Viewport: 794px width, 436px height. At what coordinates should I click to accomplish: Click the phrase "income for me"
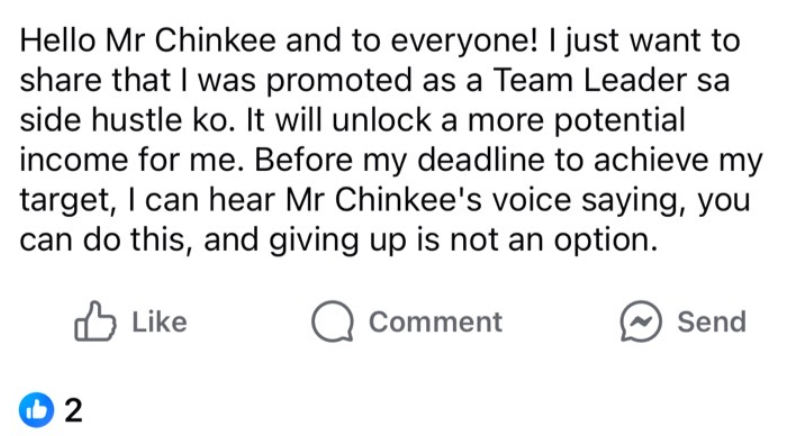tap(129, 160)
